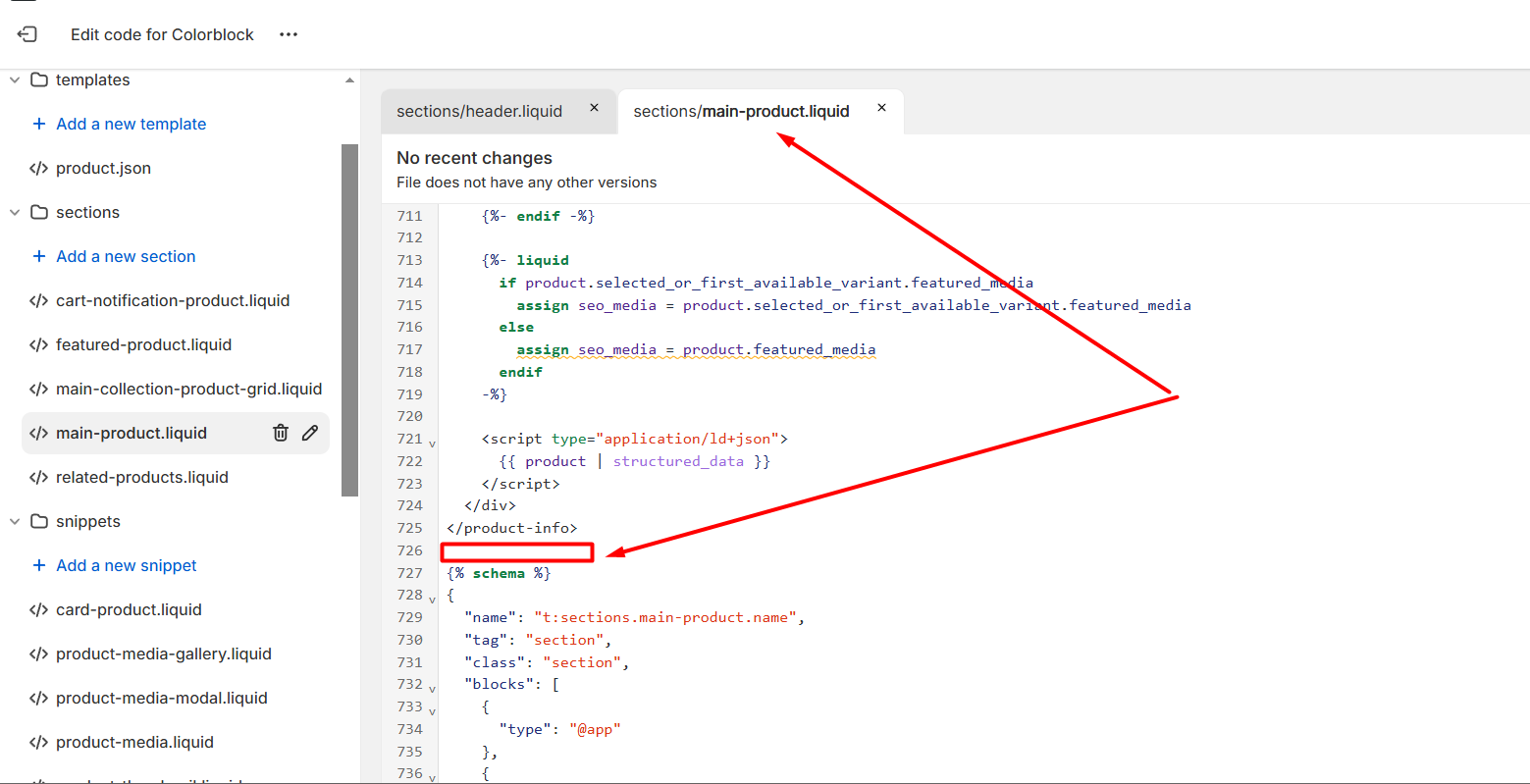Click code icon beside cart-notification-product.liquid

(39, 300)
